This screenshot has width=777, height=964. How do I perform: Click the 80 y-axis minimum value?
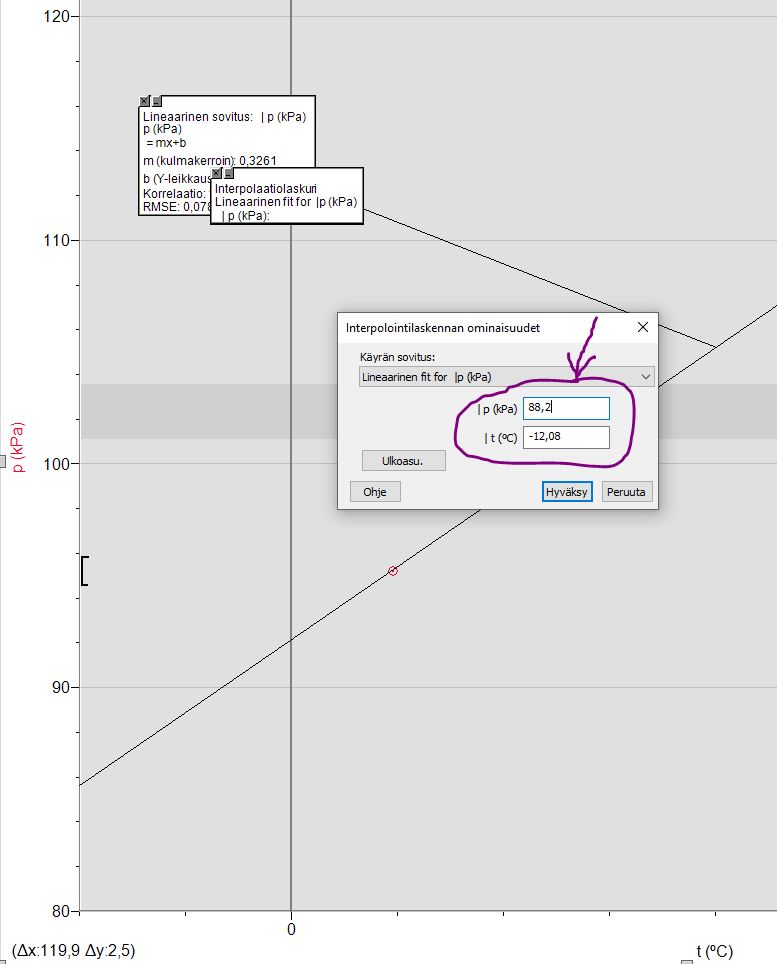coord(61,911)
